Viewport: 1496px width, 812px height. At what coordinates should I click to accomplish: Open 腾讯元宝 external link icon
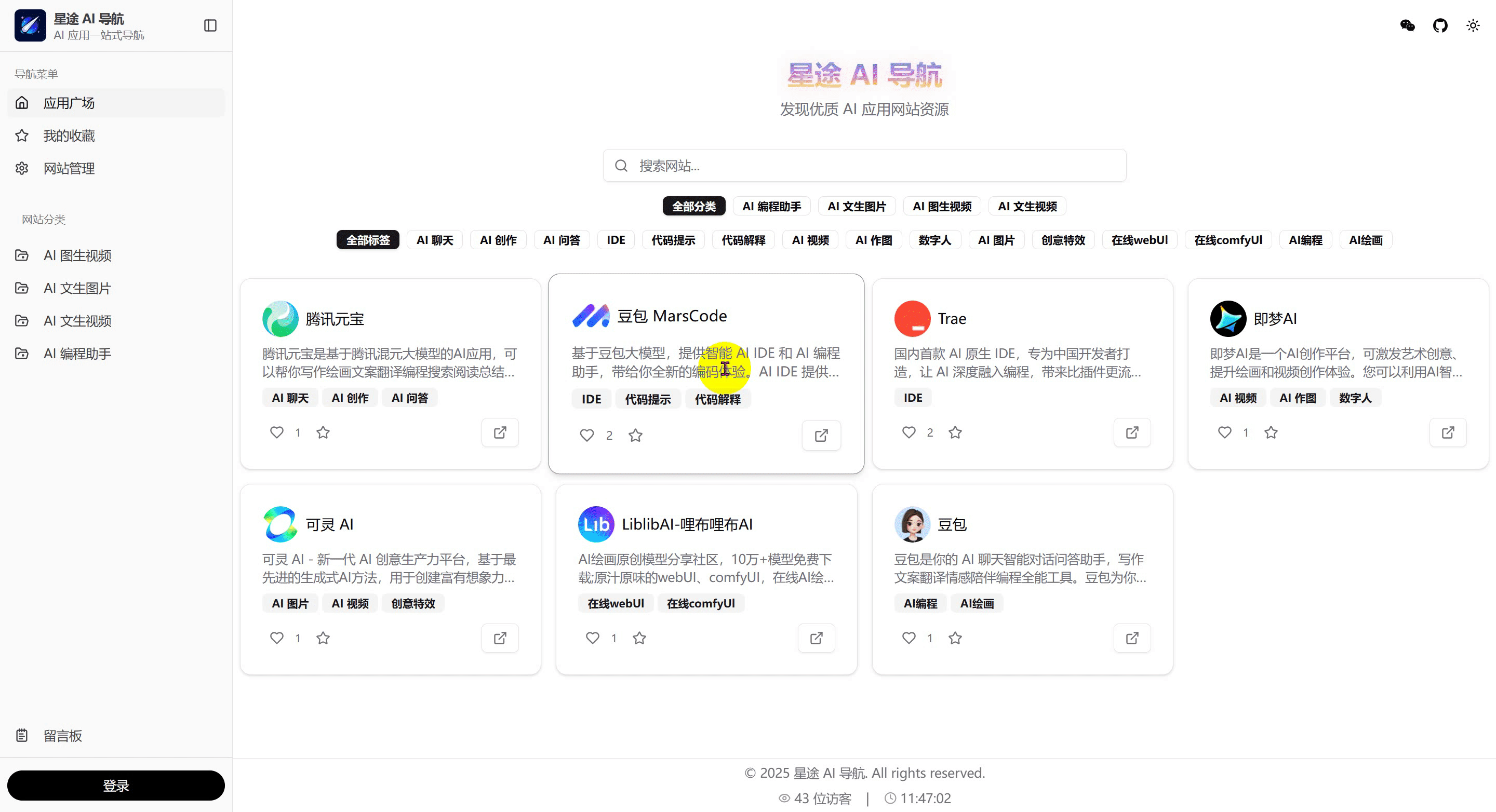click(500, 432)
